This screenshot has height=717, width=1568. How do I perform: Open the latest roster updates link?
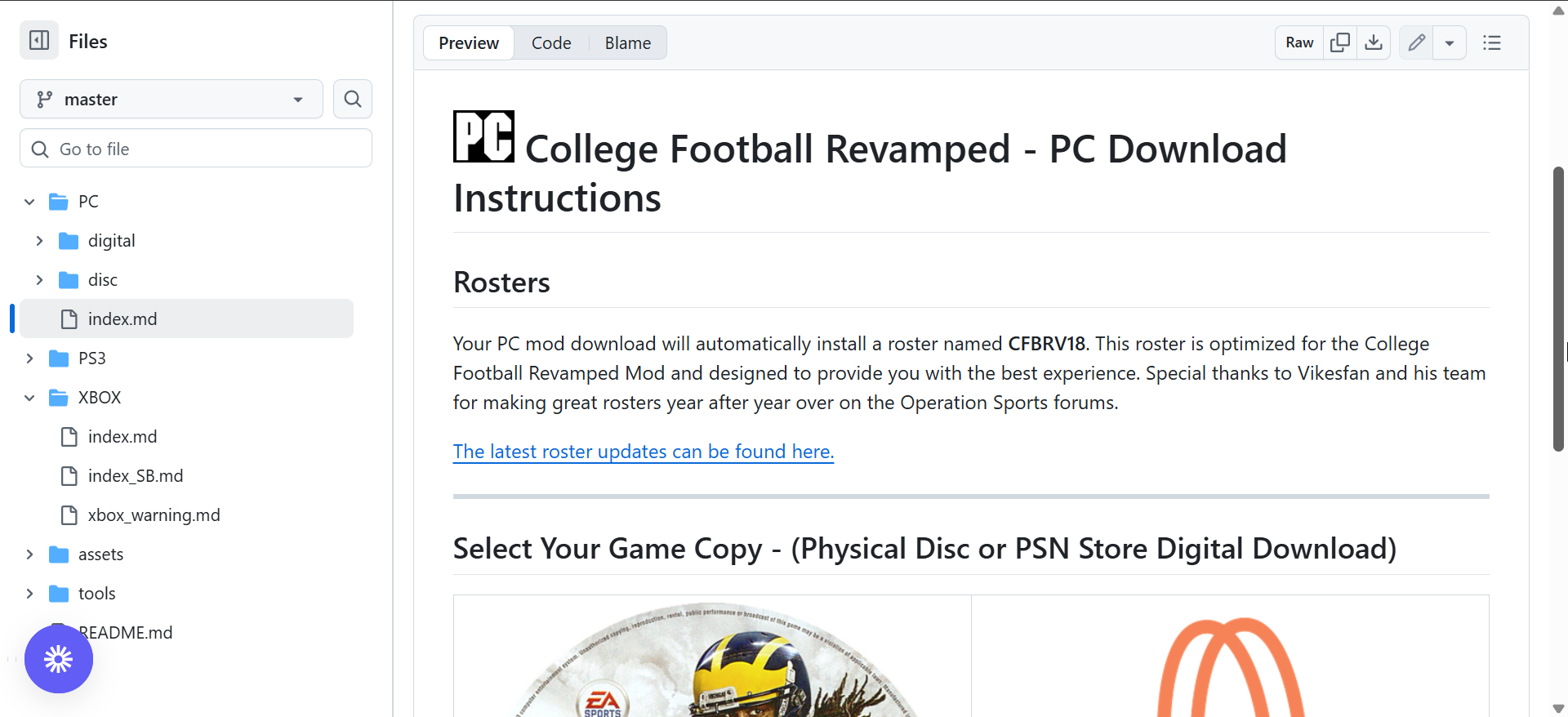644,452
